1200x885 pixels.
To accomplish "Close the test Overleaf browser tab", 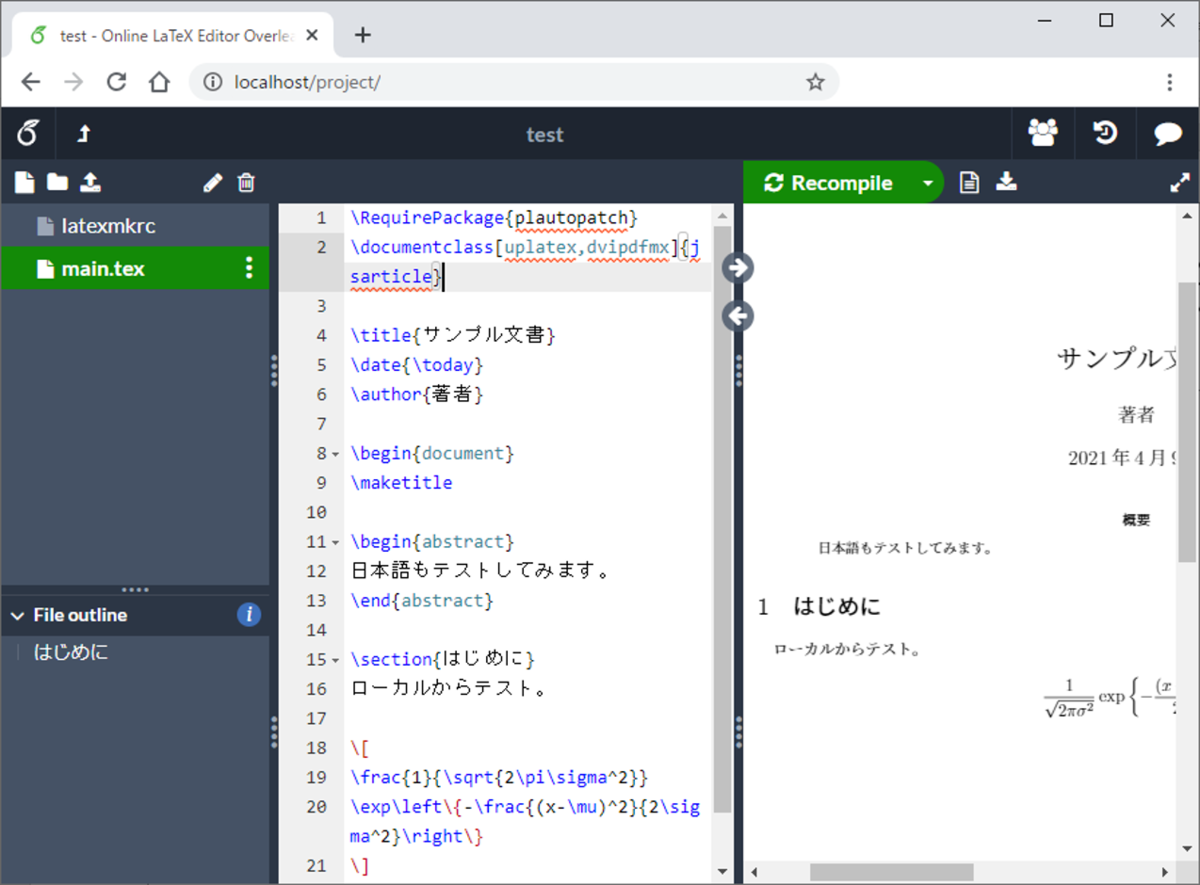I will click(312, 35).
